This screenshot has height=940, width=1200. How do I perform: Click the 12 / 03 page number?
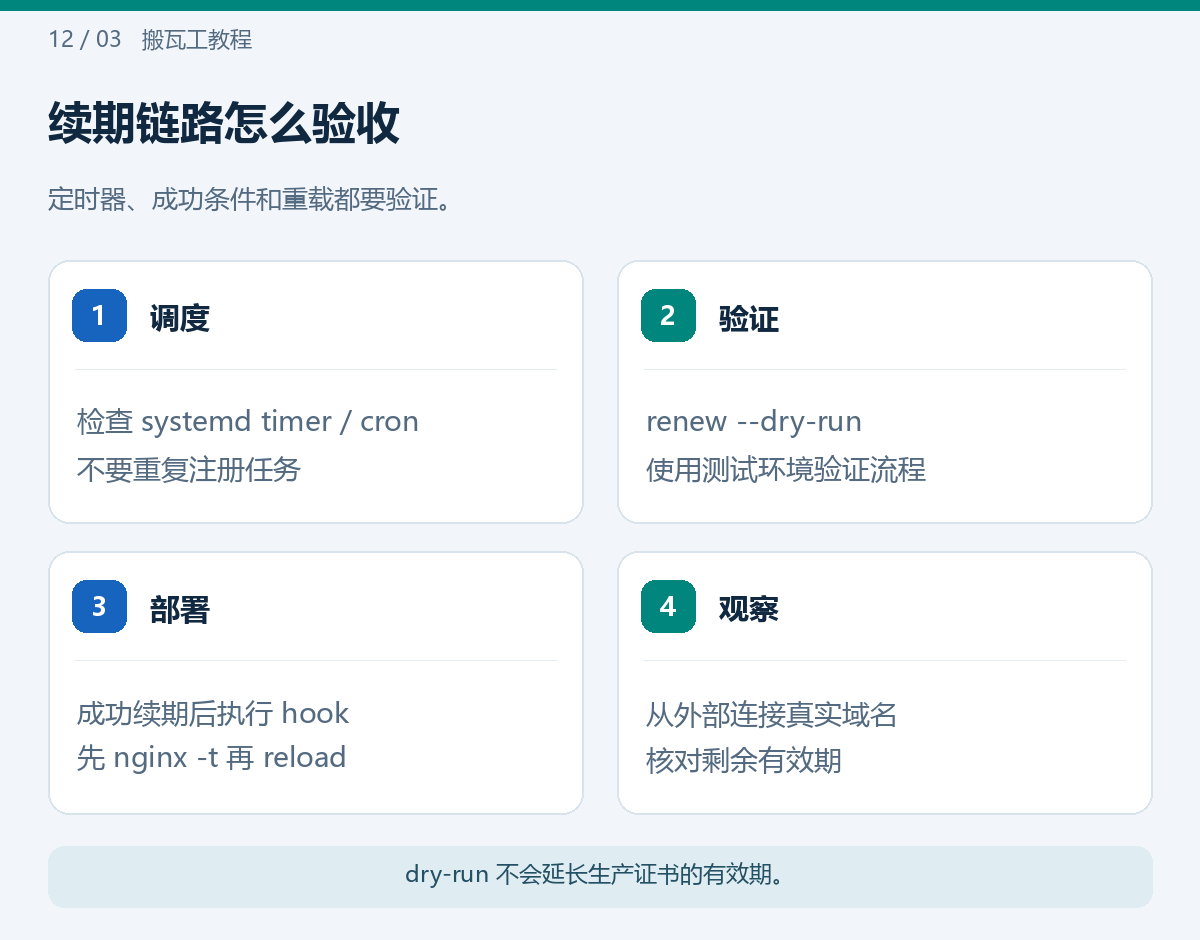click(85, 40)
